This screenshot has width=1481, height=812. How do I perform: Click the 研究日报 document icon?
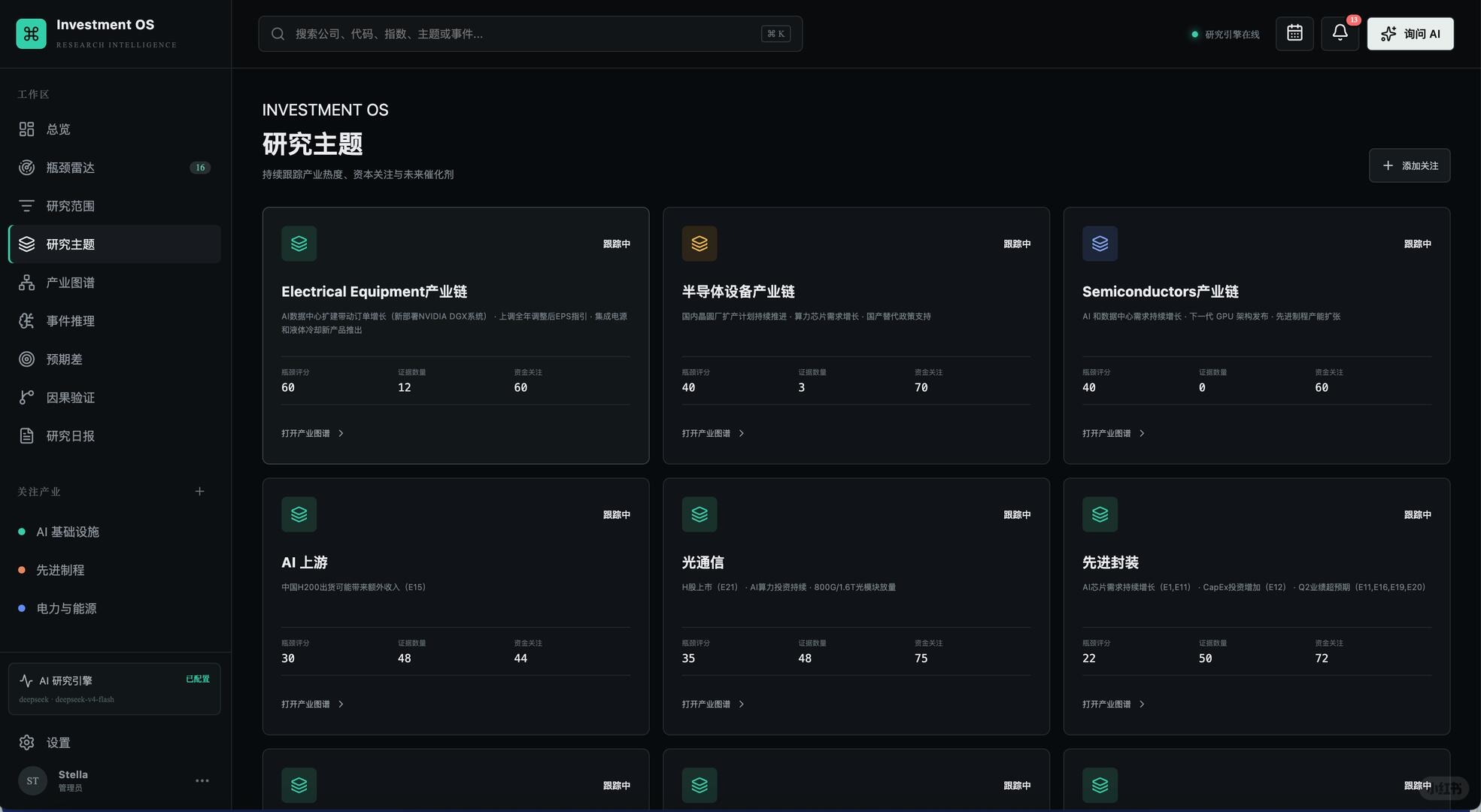[27, 436]
